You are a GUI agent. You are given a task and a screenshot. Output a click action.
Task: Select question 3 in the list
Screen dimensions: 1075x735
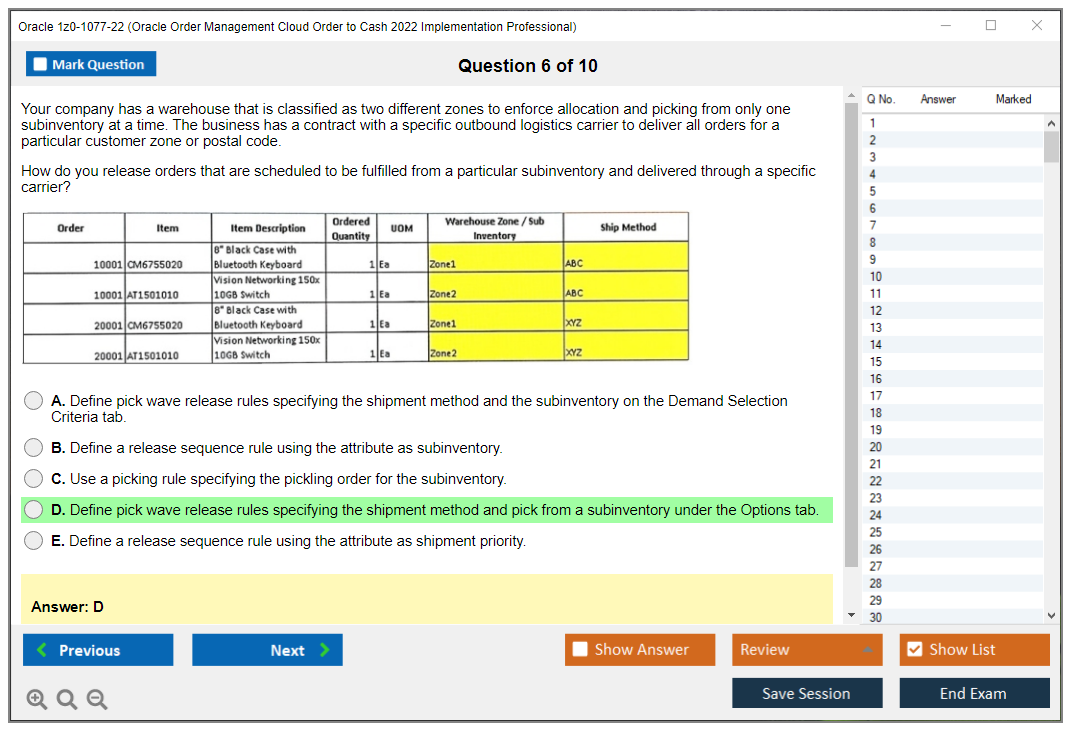[953, 157]
